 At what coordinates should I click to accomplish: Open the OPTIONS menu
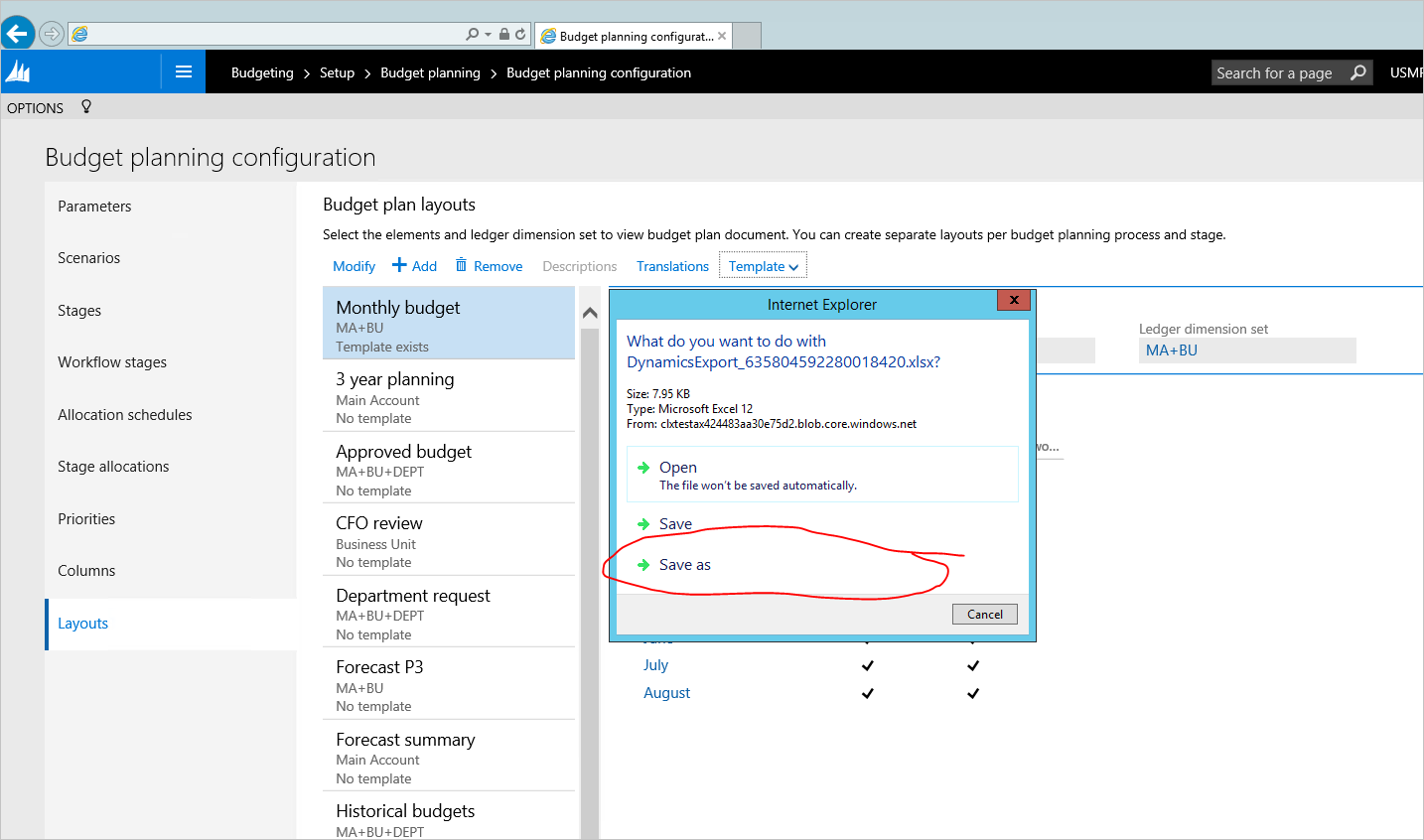point(36,108)
